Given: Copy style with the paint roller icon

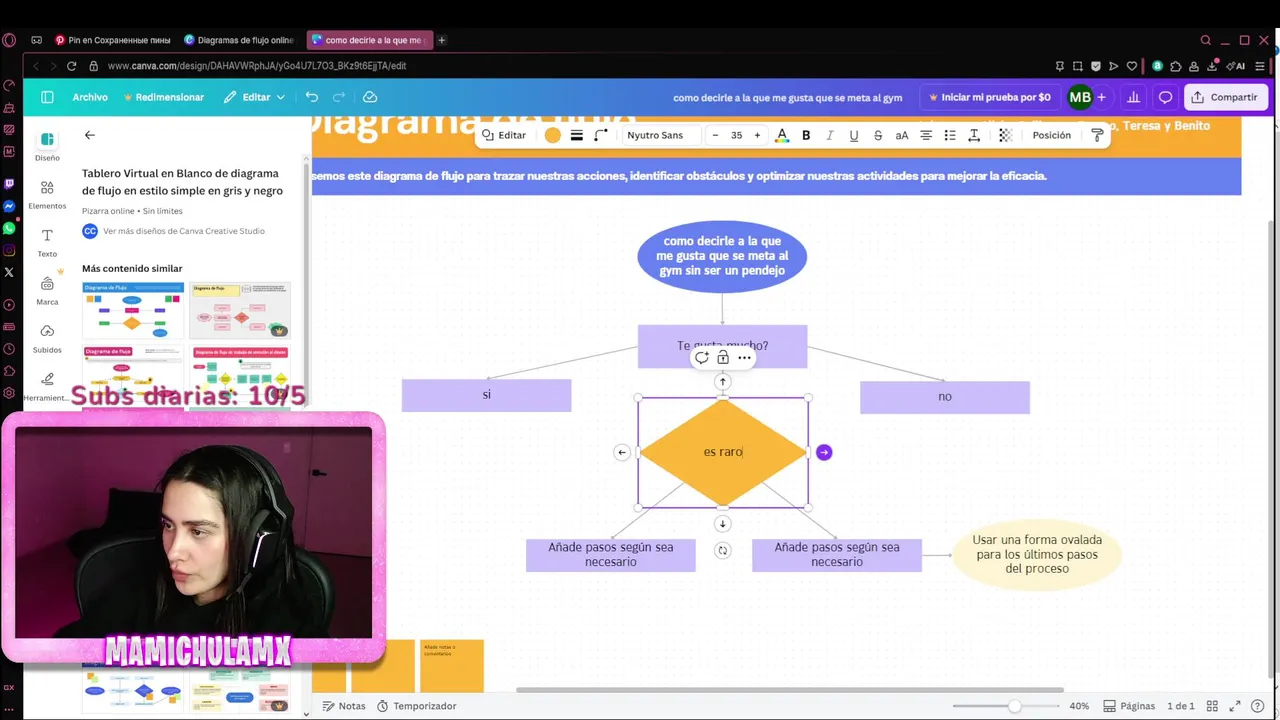Looking at the screenshot, I should click(1097, 135).
